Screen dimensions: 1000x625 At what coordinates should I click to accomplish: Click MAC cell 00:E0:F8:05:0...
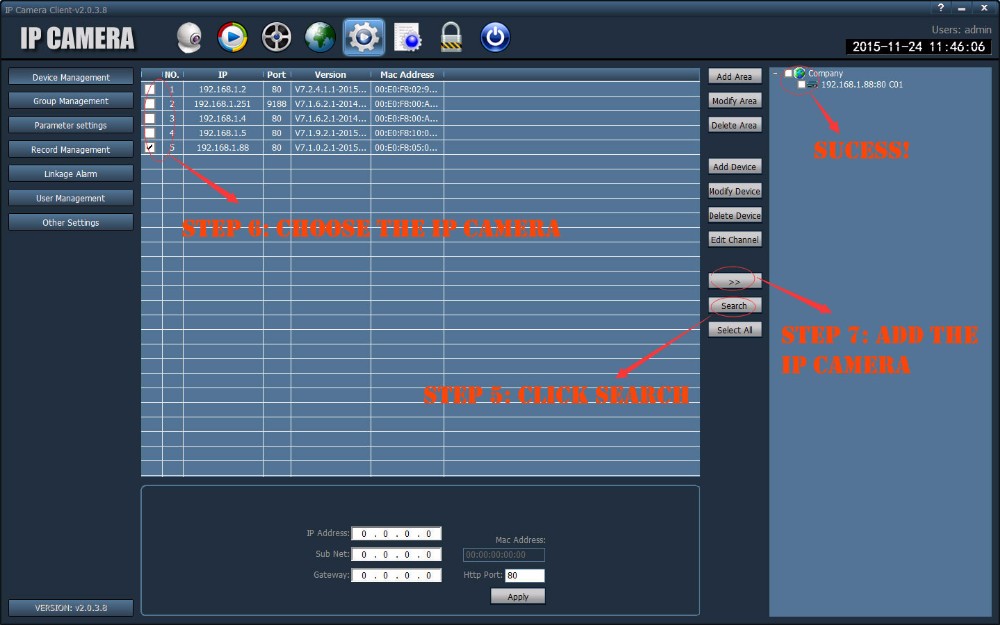click(x=407, y=147)
